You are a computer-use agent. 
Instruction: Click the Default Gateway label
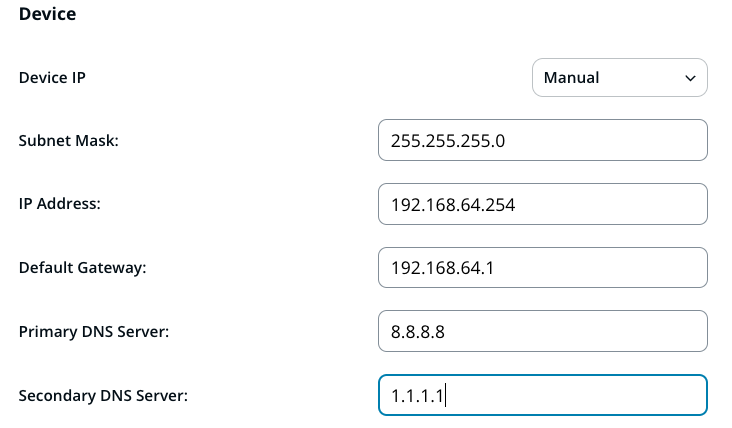82,268
